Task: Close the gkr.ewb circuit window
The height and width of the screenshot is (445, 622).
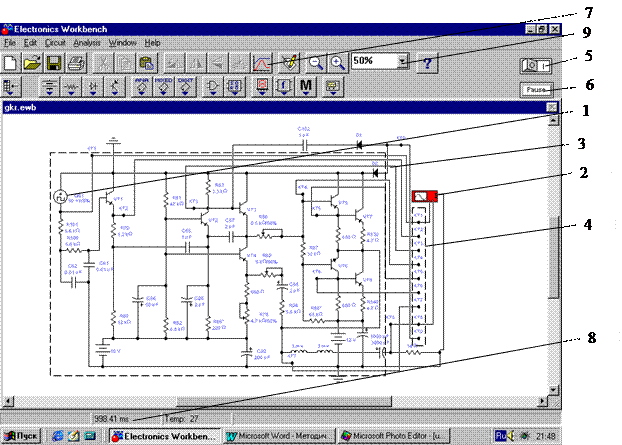Action: coord(551,107)
